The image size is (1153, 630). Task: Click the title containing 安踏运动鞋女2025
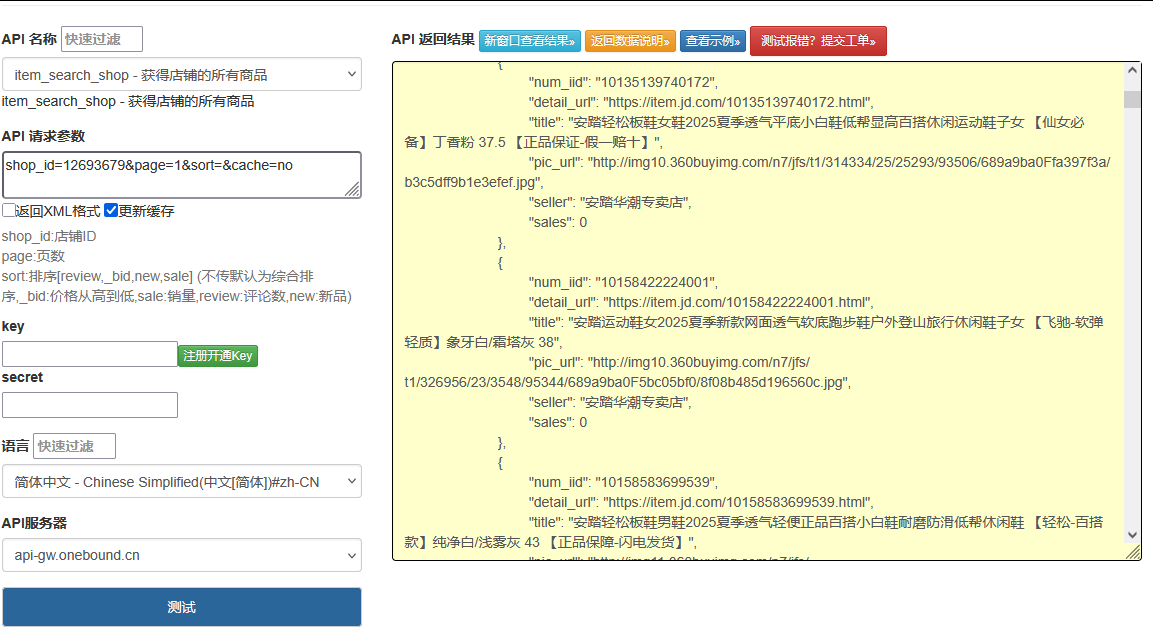(x=754, y=332)
